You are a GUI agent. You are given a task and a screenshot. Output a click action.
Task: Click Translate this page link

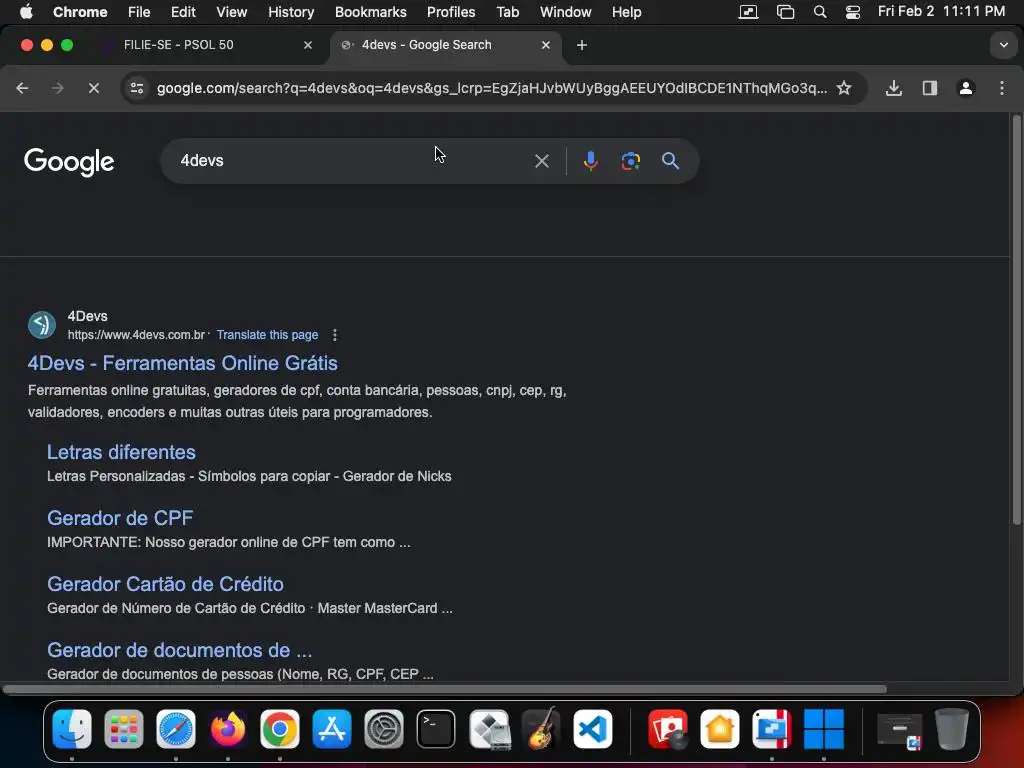pyautogui.click(x=267, y=335)
